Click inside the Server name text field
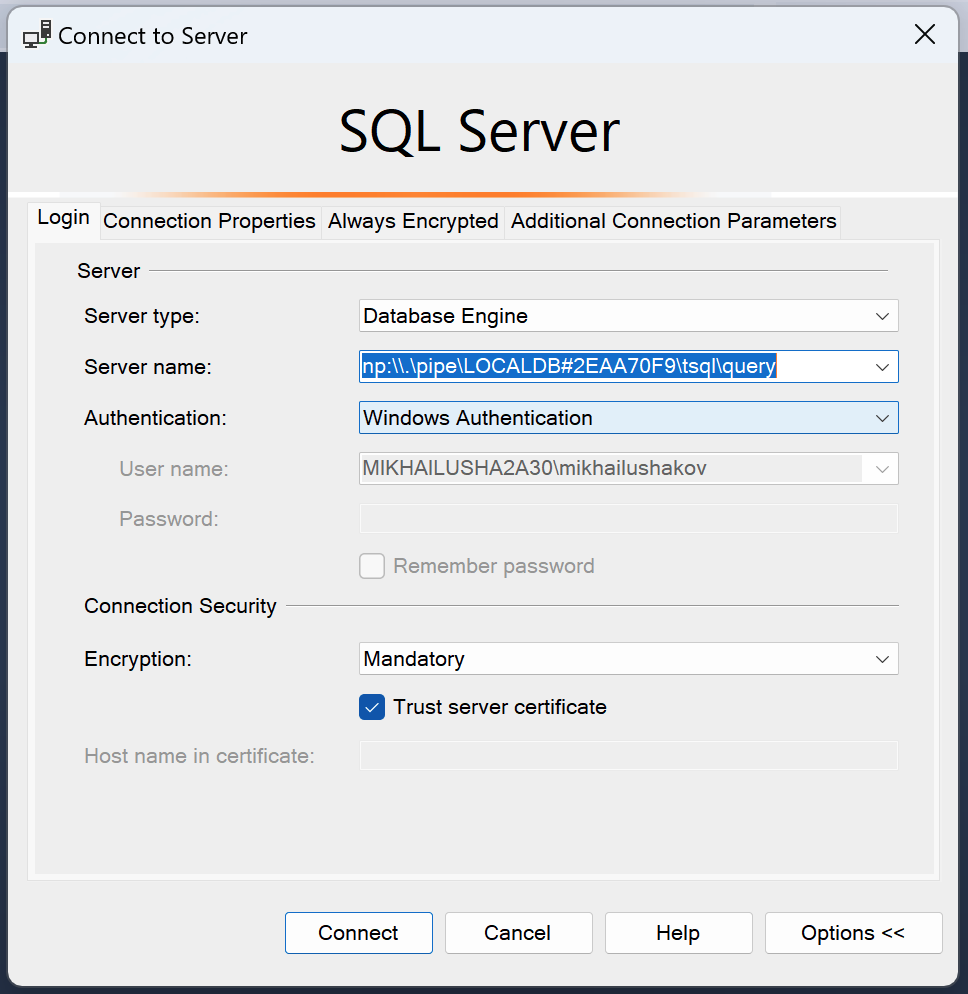Screen dimensions: 968x994 pos(600,367)
